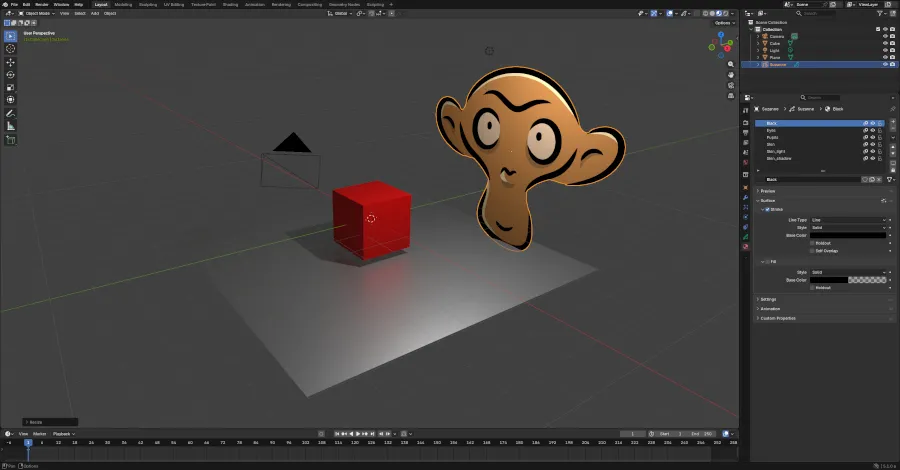Hide Suzanne in the outliner viewport
900x470 pixels.
point(885,64)
